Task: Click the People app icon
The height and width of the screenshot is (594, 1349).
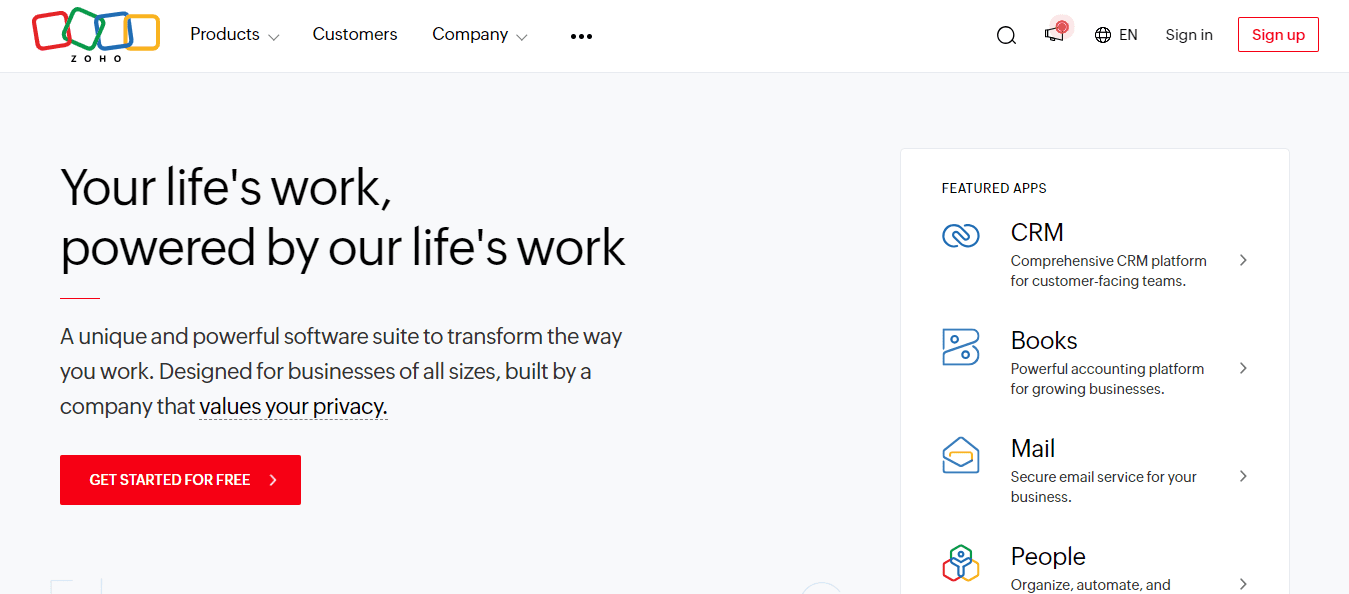Action: point(960,563)
